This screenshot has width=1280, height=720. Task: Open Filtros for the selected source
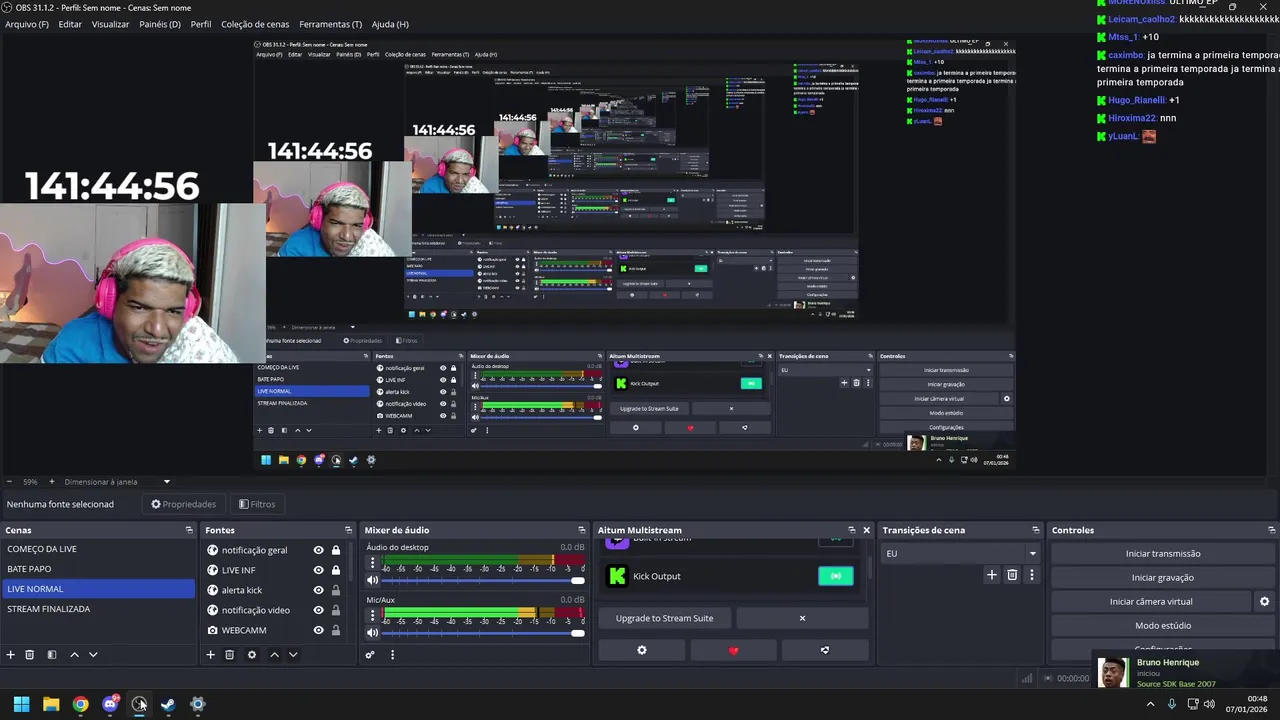[x=257, y=504]
